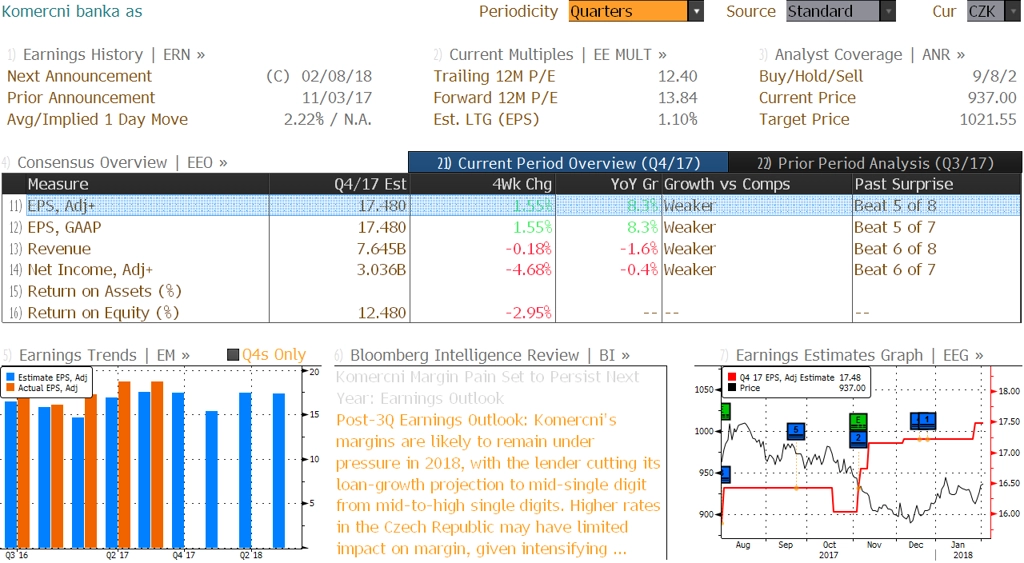The height and width of the screenshot is (563, 1024).
Task: Click the green E earnings marker near November
Action: point(858,421)
